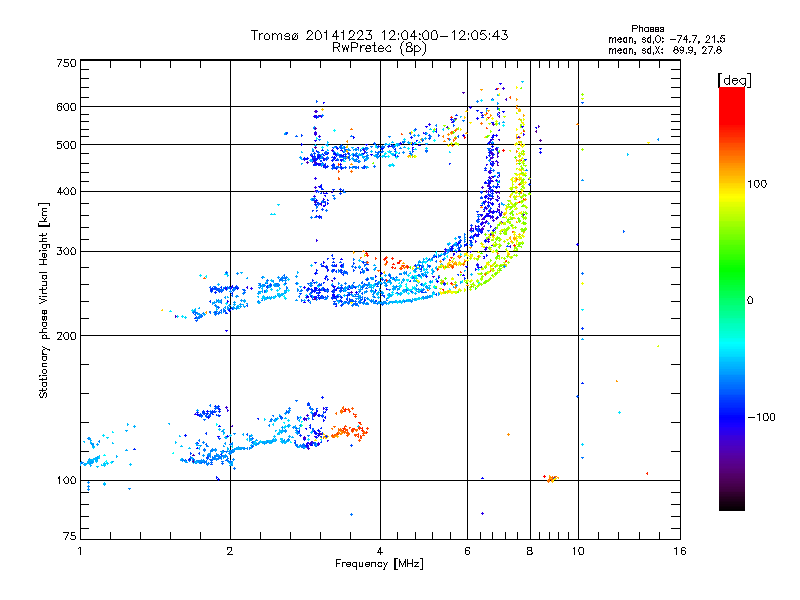This screenshot has height=600, width=800.
Task: Click the x-axis tick label '4'
Action: pyautogui.click(x=380, y=551)
